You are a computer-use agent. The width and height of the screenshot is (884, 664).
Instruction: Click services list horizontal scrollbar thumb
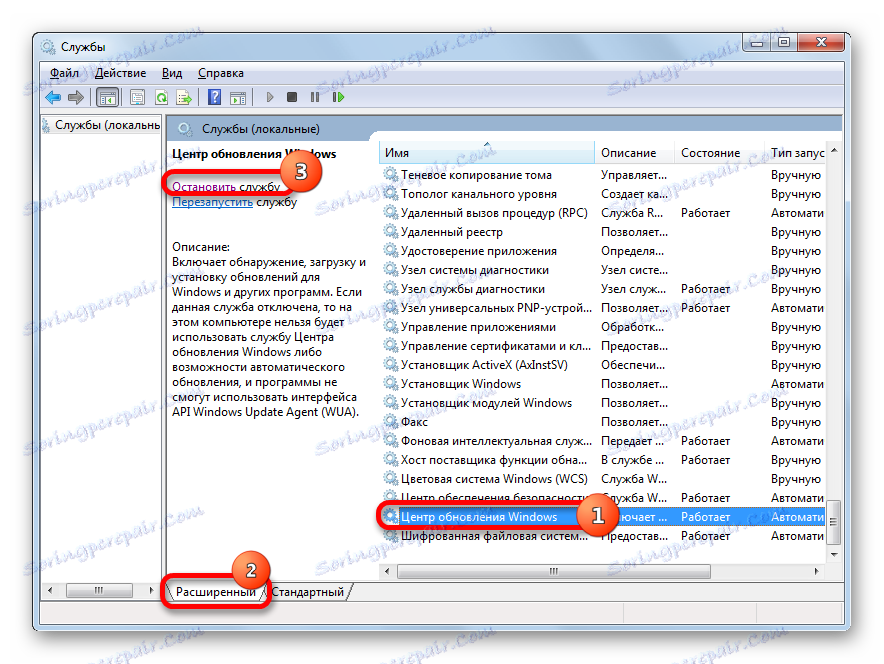coord(554,571)
